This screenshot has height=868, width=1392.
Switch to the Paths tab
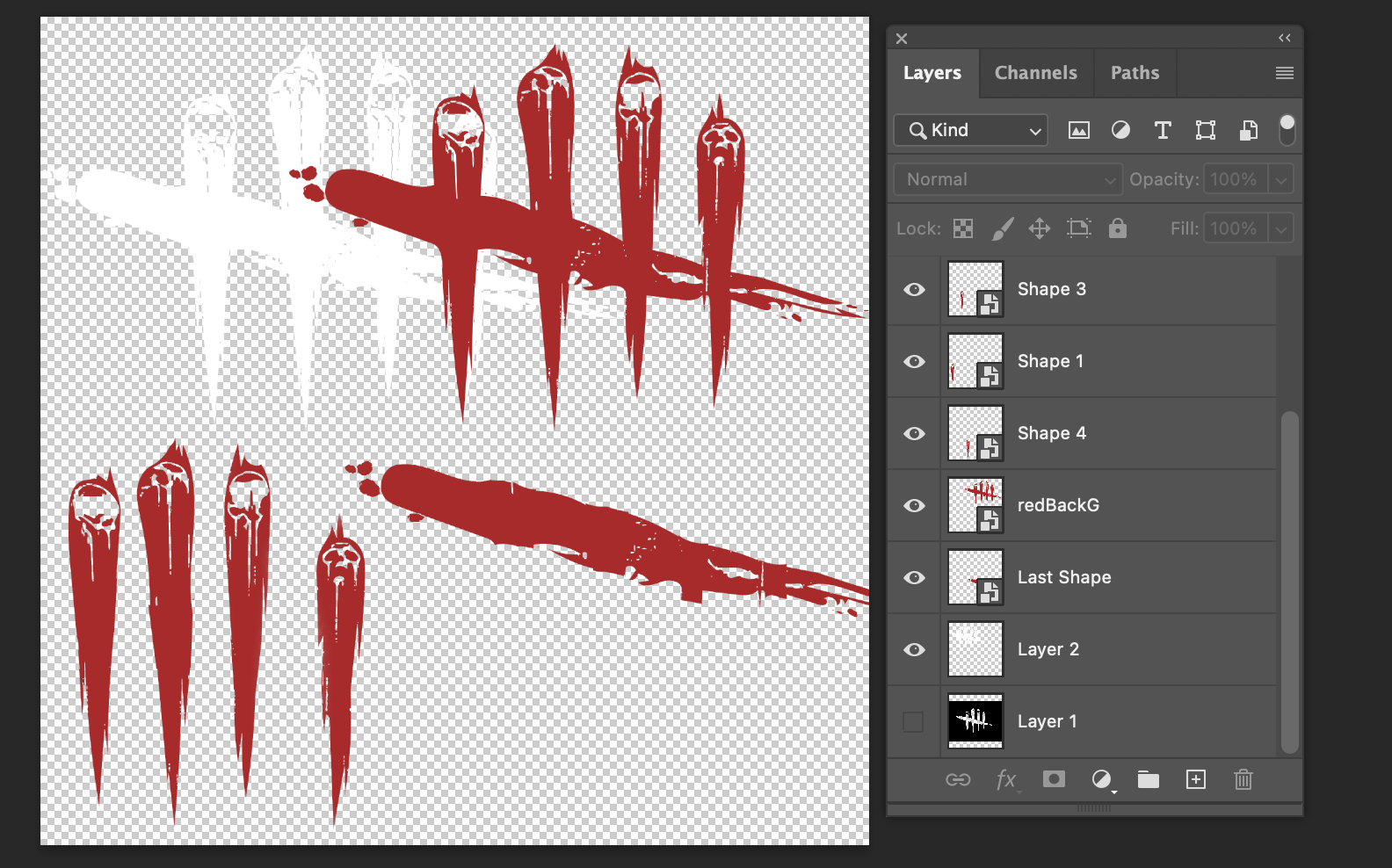tap(1135, 73)
